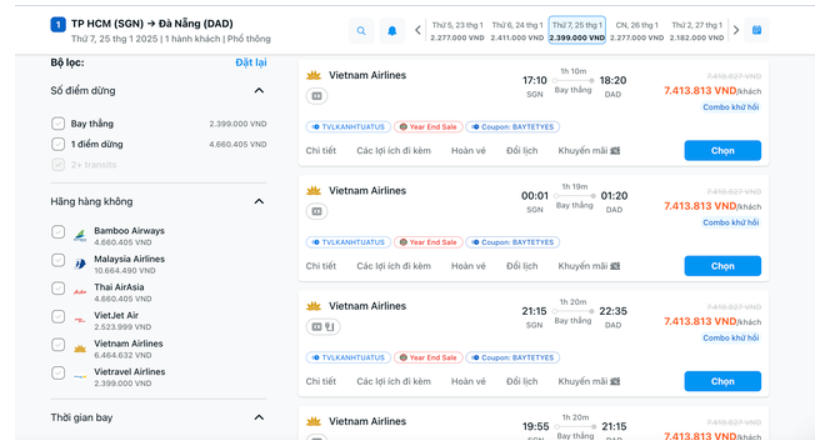Choose the 17:10 Vietnam Airlines flight

pos(723,150)
